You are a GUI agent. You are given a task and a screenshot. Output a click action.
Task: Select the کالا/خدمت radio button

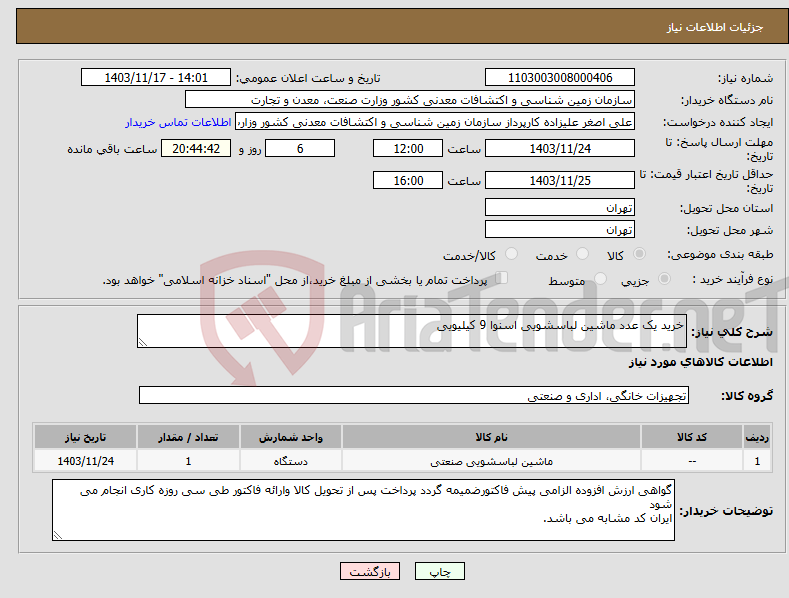click(511, 254)
